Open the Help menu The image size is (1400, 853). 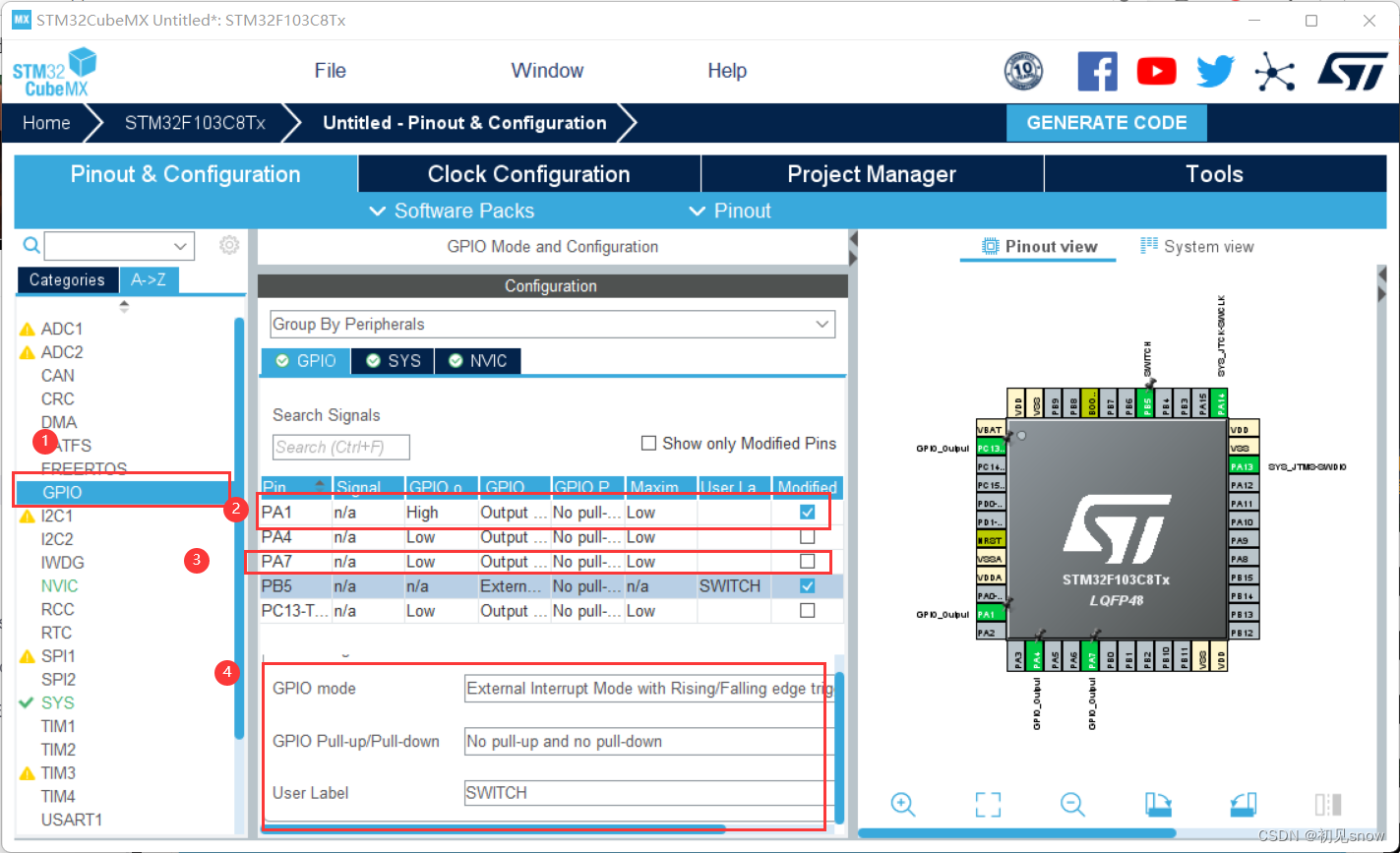[x=727, y=71]
